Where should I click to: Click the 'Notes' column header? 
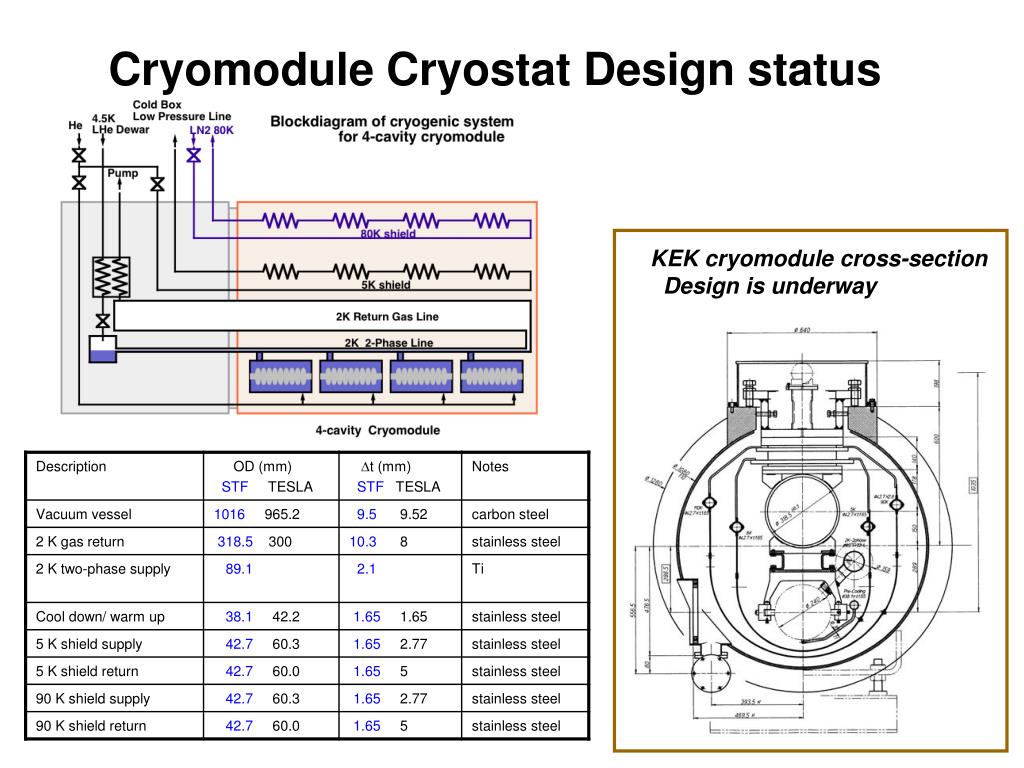click(490, 466)
